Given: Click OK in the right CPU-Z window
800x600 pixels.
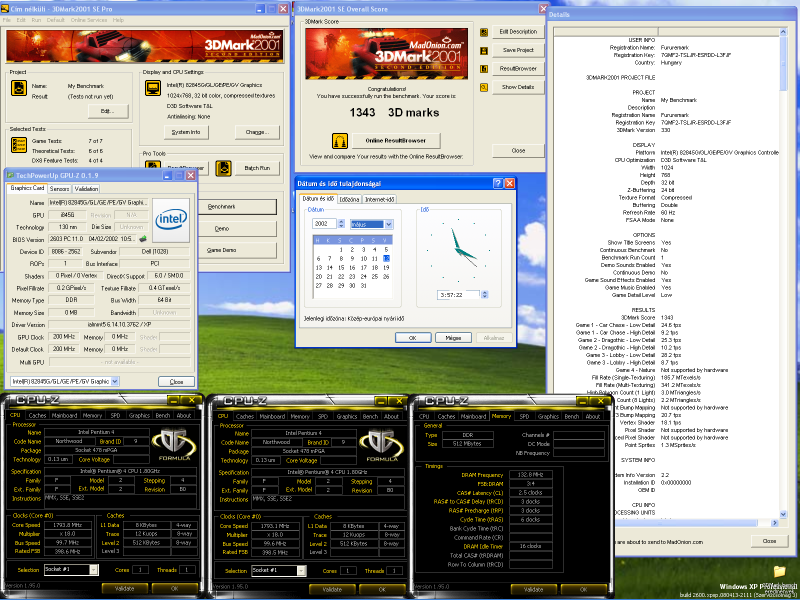Looking at the screenshot, I should click(x=584, y=589).
